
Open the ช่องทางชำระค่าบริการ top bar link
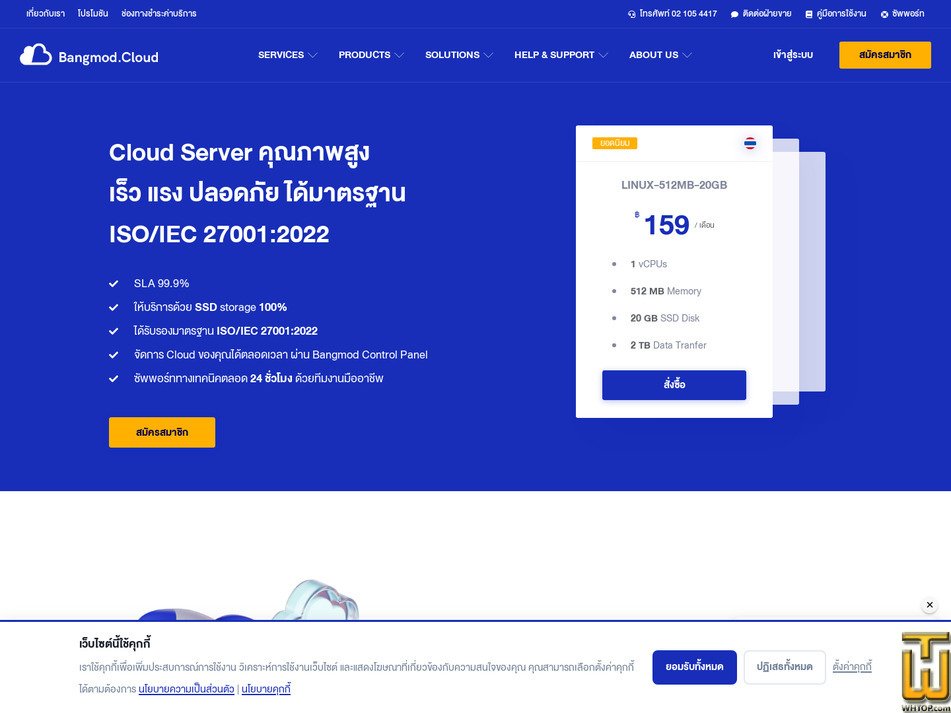click(x=158, y=13)
